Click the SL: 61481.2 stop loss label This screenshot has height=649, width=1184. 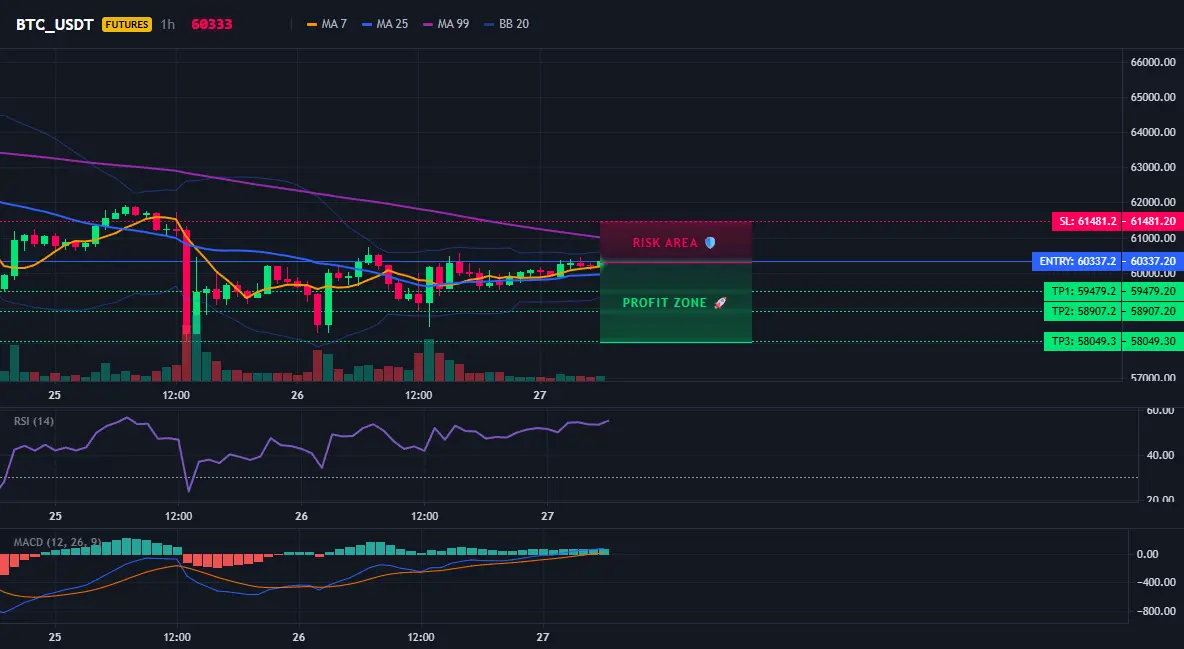tap(1087, 221)
